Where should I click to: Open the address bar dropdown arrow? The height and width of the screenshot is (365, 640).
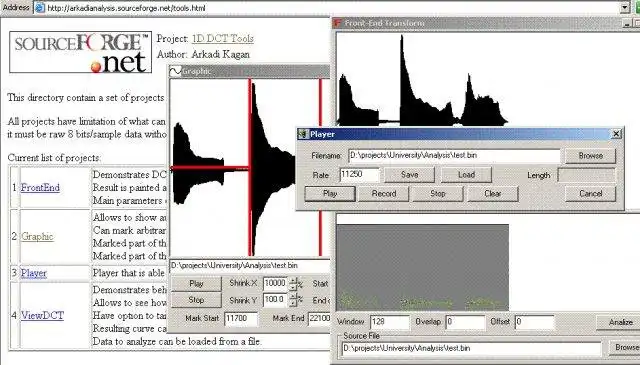click(x=625, y=8)
